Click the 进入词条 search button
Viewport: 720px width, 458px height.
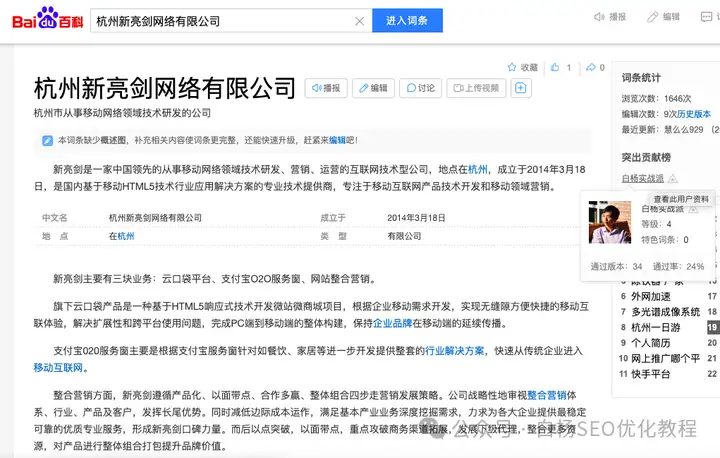pos(407,21)
